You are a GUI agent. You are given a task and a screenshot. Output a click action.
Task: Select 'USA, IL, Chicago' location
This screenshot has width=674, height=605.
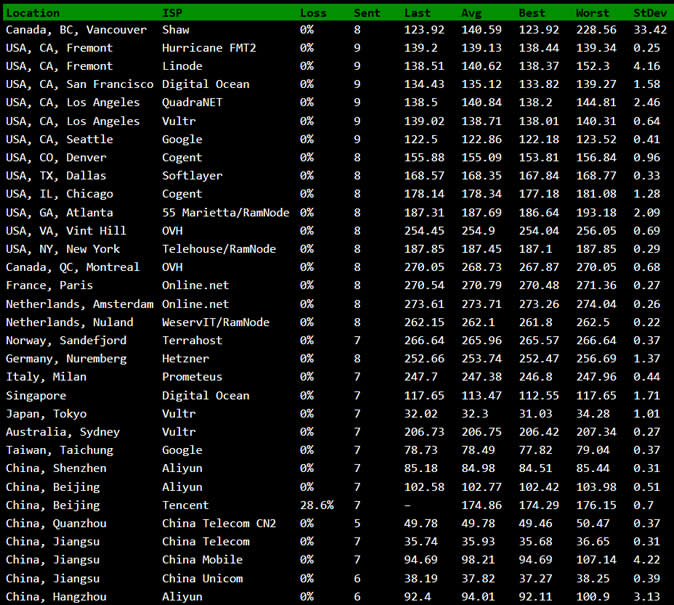(x=59, y=194)
